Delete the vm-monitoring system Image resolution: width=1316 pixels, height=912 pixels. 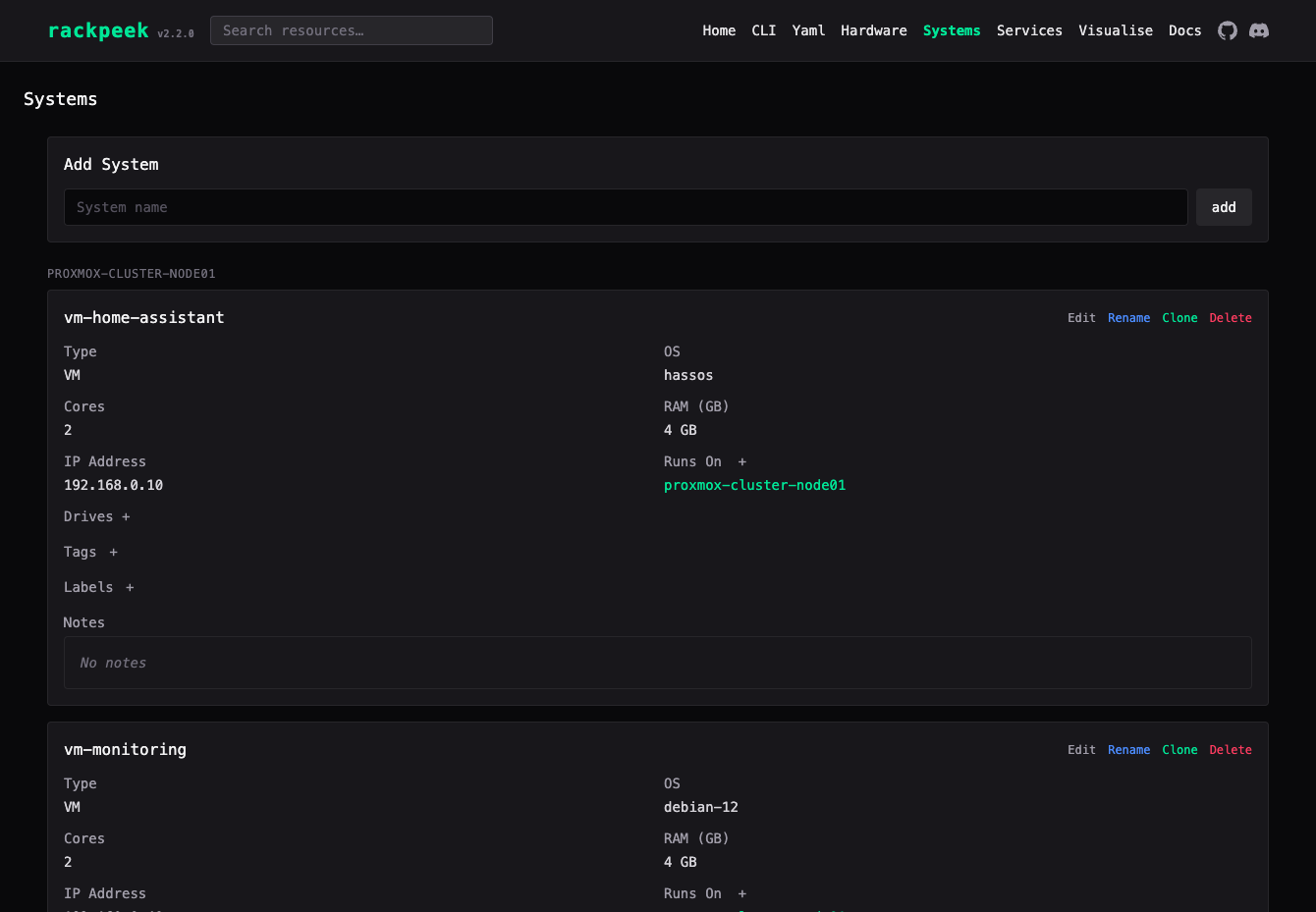(1231, 750)
